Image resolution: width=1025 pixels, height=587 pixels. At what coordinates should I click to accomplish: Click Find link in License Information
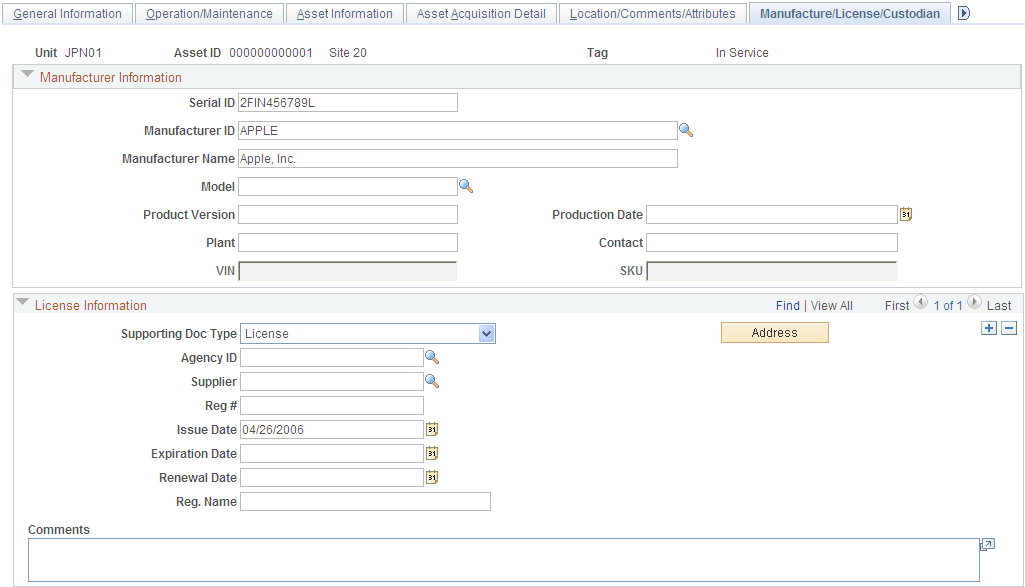pyautogui.click(x=788, y=306)
